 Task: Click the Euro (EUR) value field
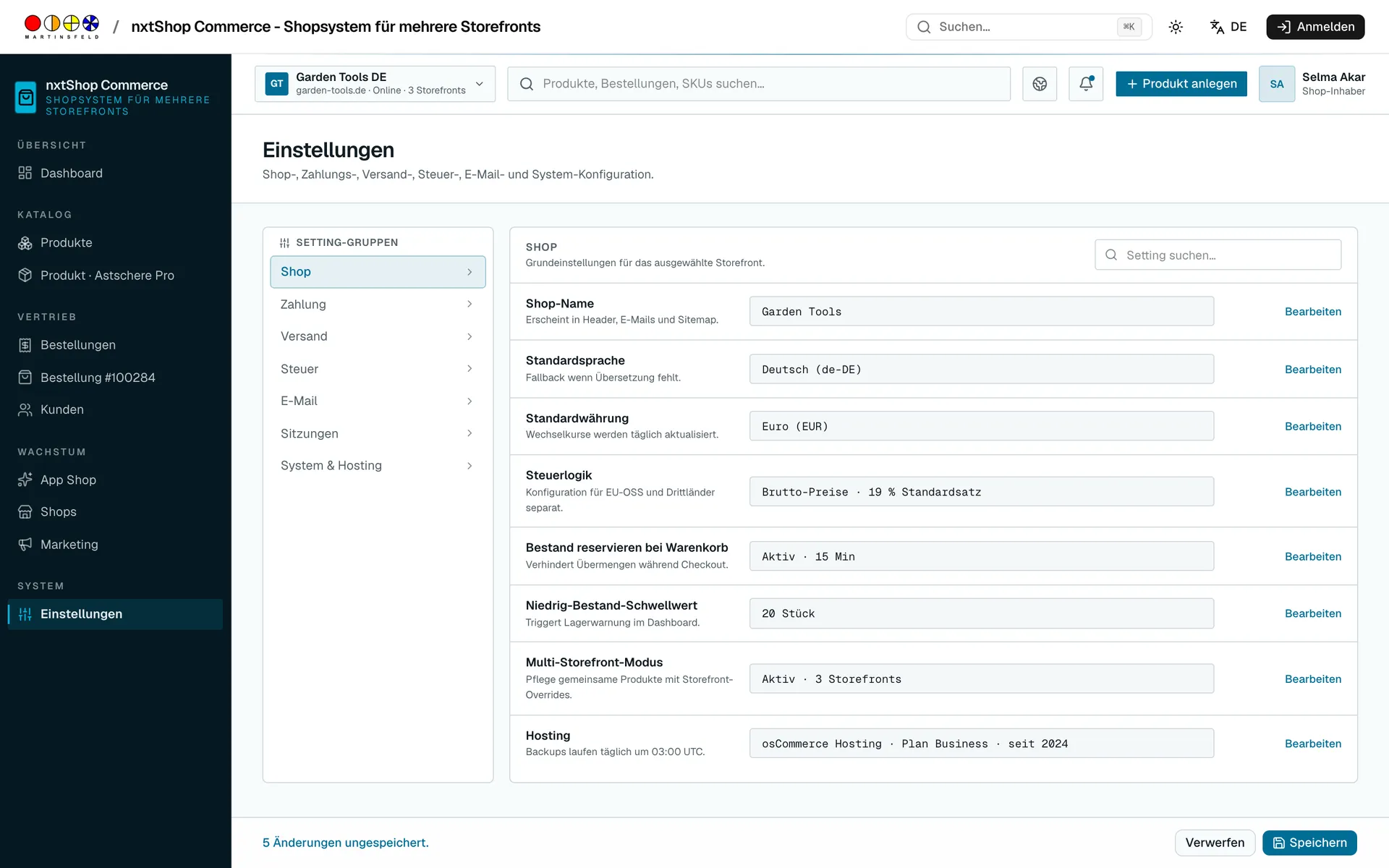click(x=982, y=427)
